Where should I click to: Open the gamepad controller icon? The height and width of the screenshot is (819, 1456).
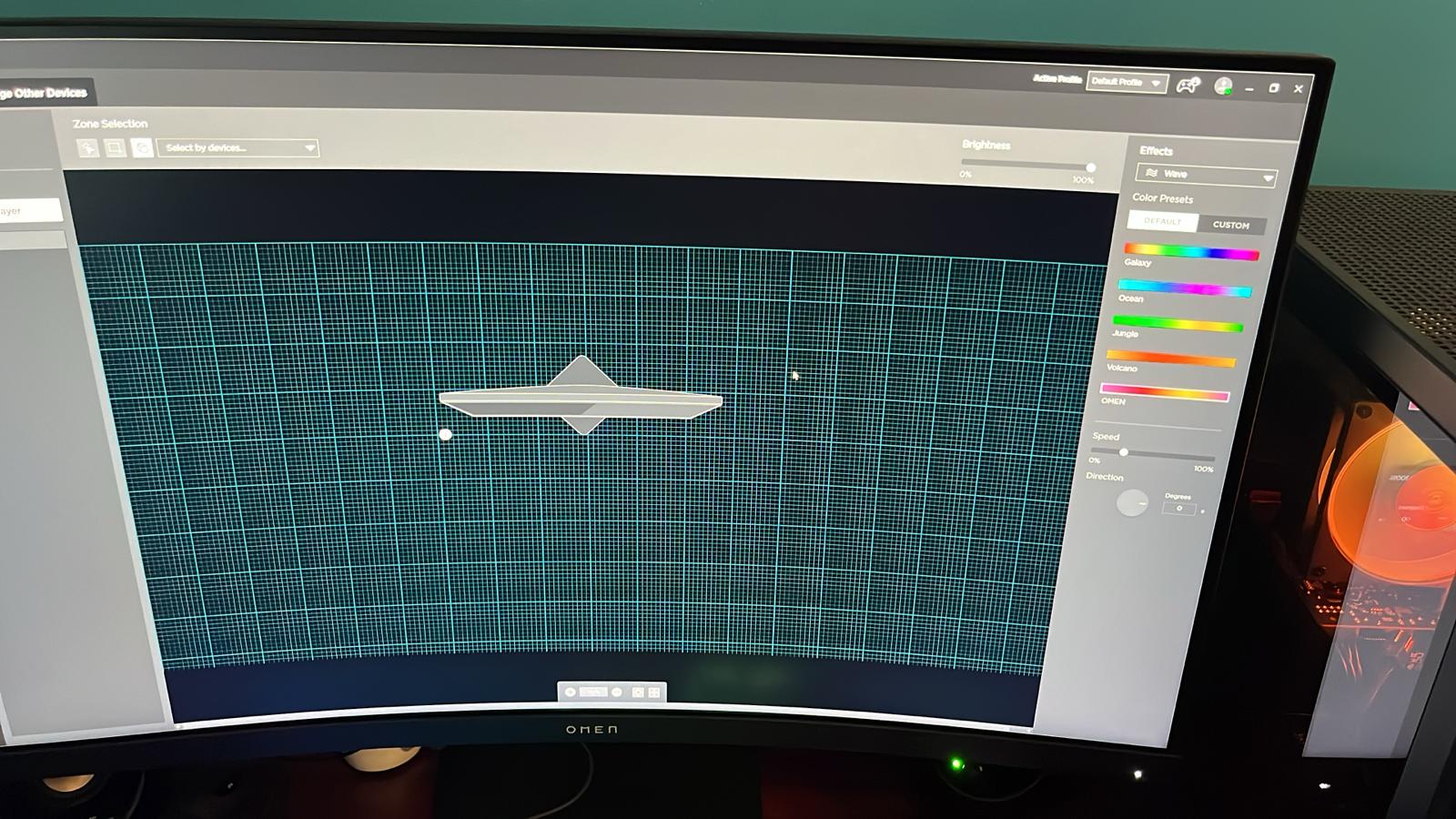tap(1188, 85)
